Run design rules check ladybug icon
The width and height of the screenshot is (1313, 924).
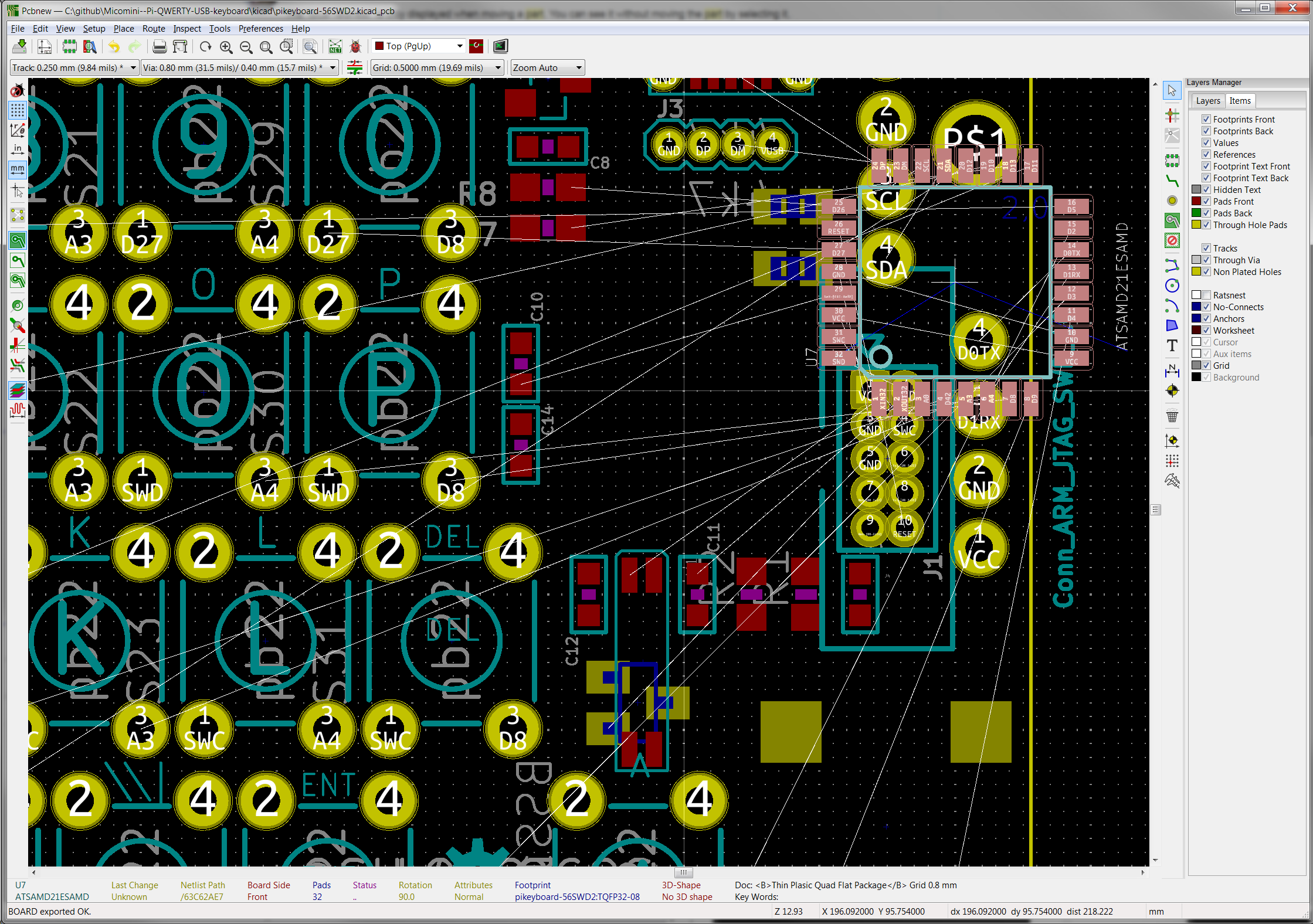pos(355,46)
